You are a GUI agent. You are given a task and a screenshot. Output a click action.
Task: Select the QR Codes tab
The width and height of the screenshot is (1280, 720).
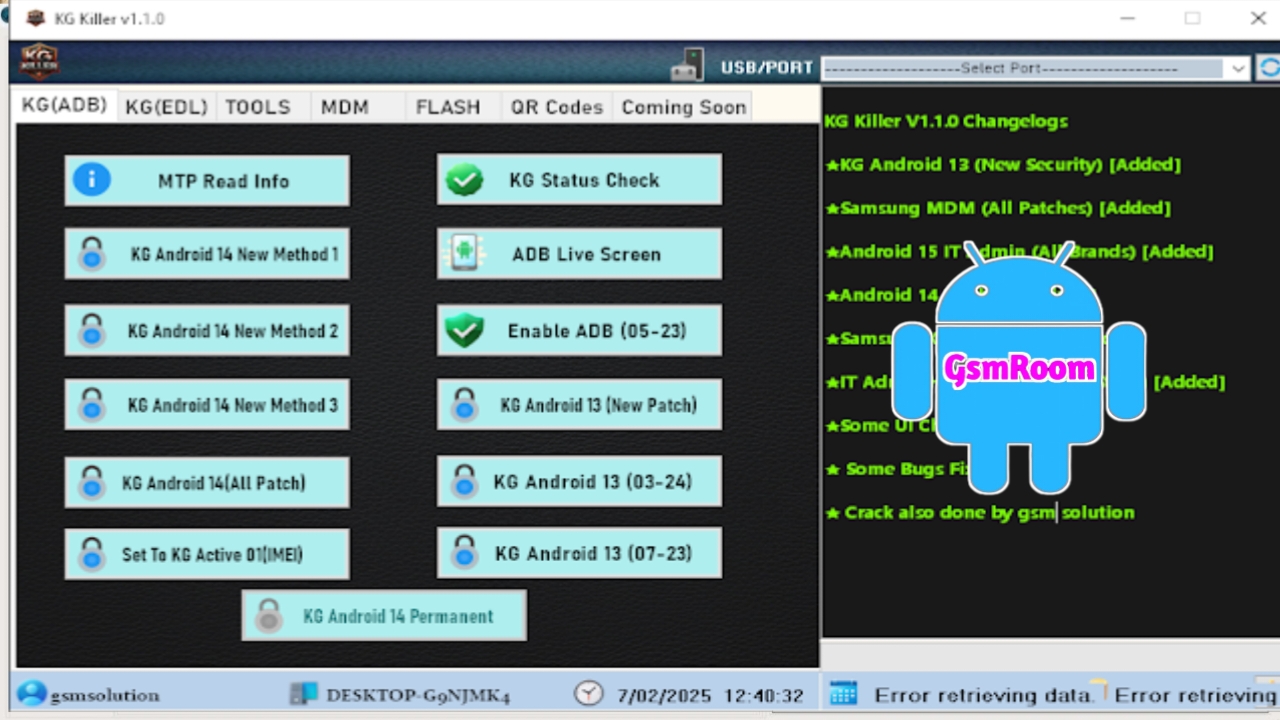point(556,107)
